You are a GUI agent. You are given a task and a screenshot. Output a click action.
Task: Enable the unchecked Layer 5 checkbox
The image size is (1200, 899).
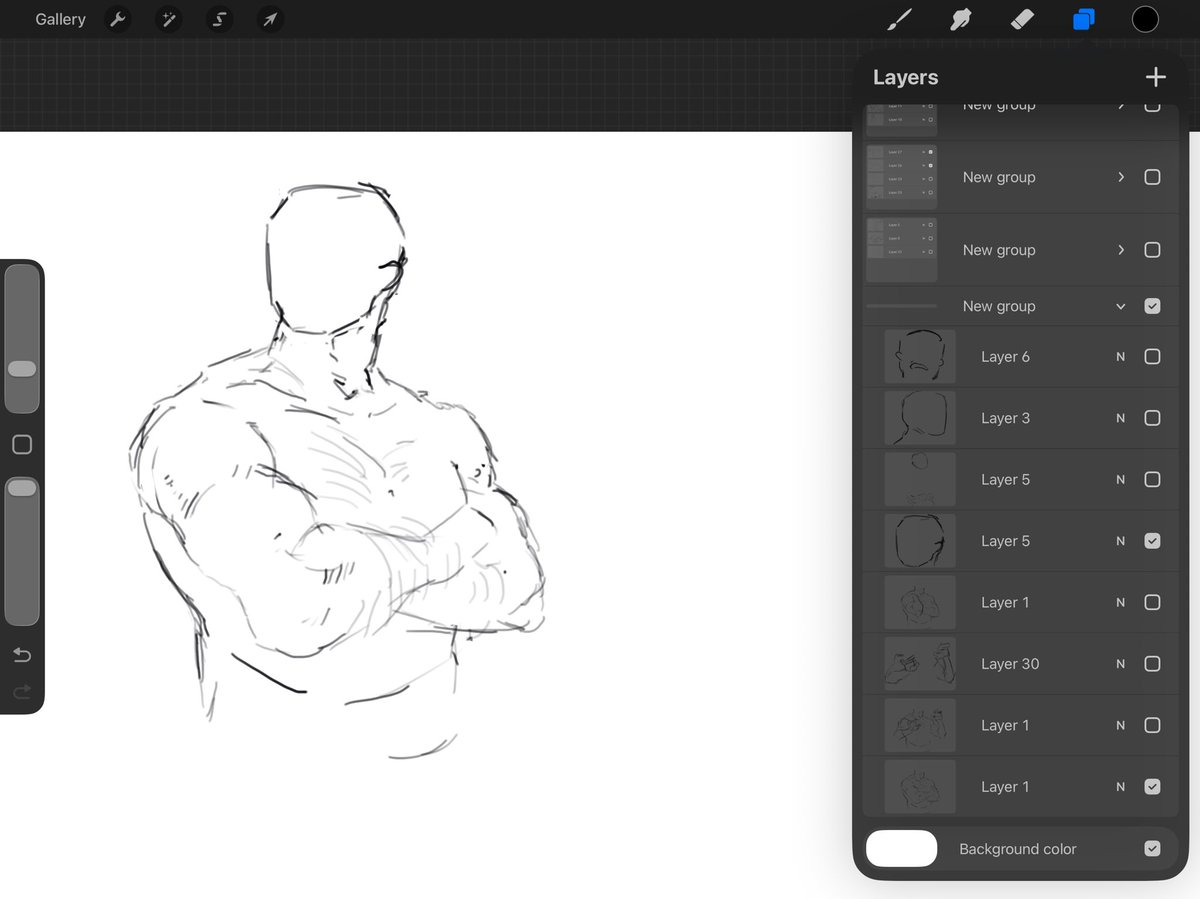click(1152, 479)
